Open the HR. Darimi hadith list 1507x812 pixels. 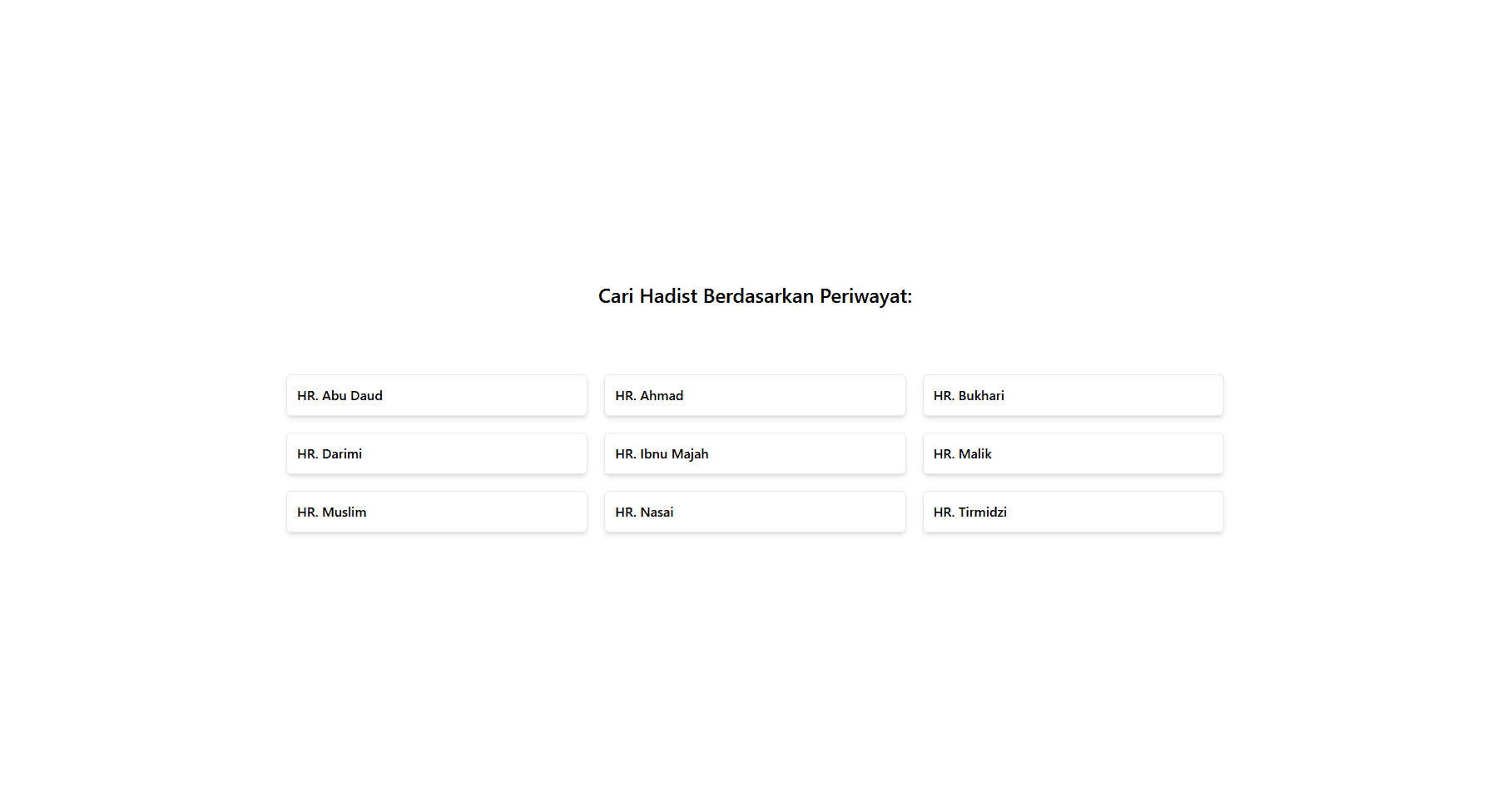(x=436, y=453)
